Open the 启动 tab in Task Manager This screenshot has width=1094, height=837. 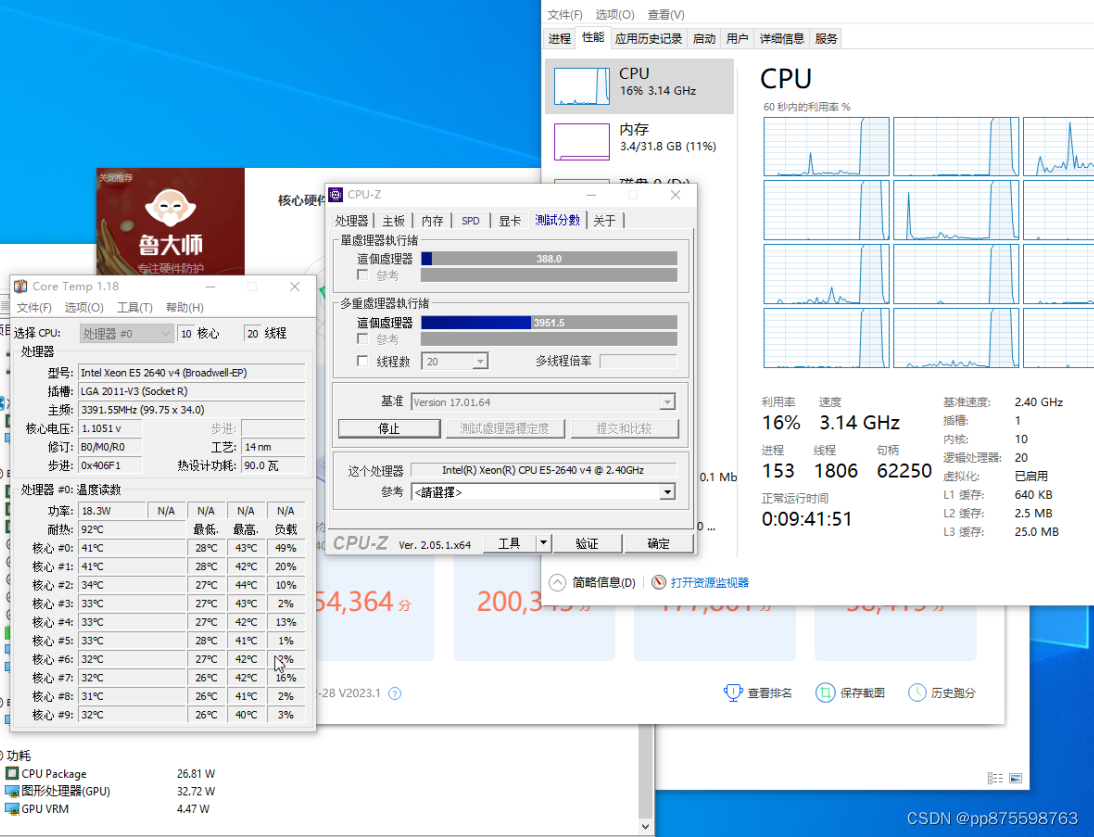pyautogui.click(x=704, y=38)
